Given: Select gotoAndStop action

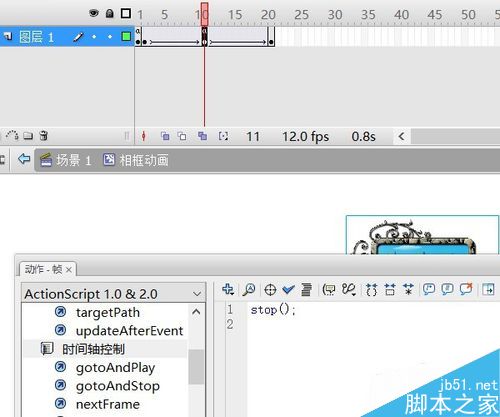Looking at the screenshot, I should [x=118, y=386].
